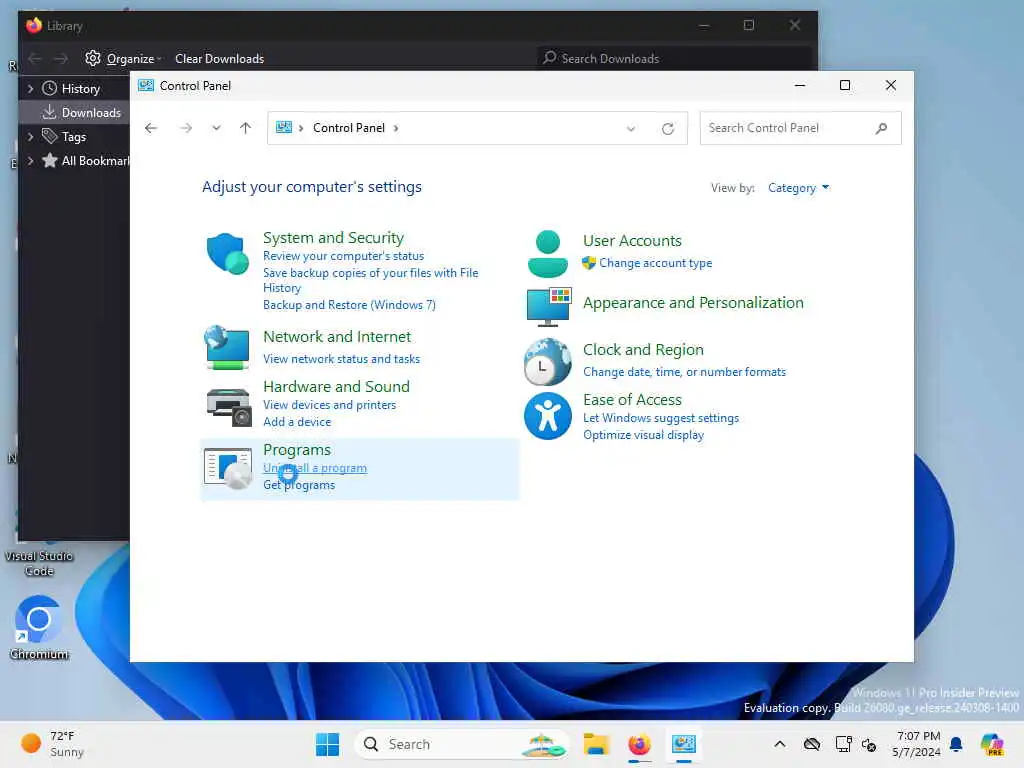Open the Clock and Region heading
Screen dimensions: 1024x768
click(643, 349)
